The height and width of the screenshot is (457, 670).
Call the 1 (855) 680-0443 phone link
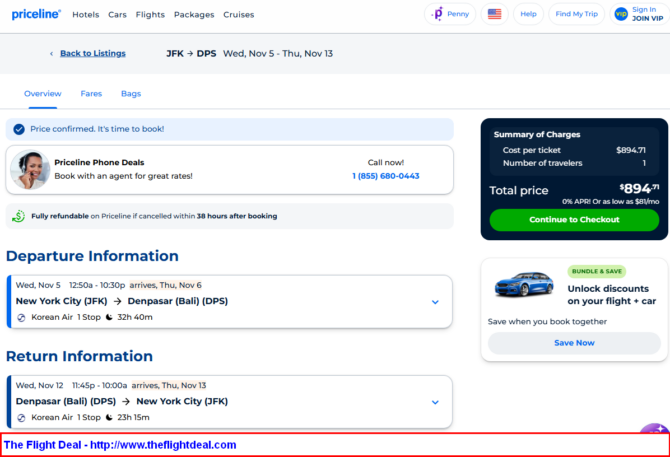(385, 176)
